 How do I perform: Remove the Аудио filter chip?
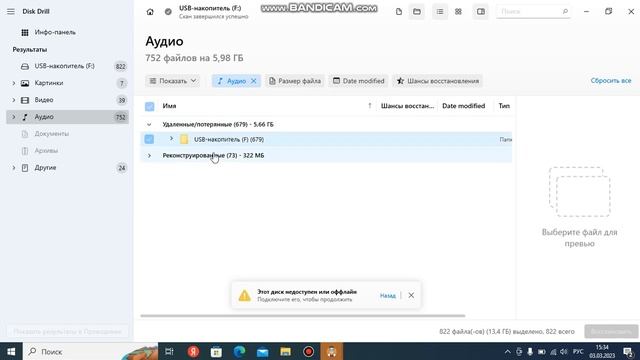point(253,81)
